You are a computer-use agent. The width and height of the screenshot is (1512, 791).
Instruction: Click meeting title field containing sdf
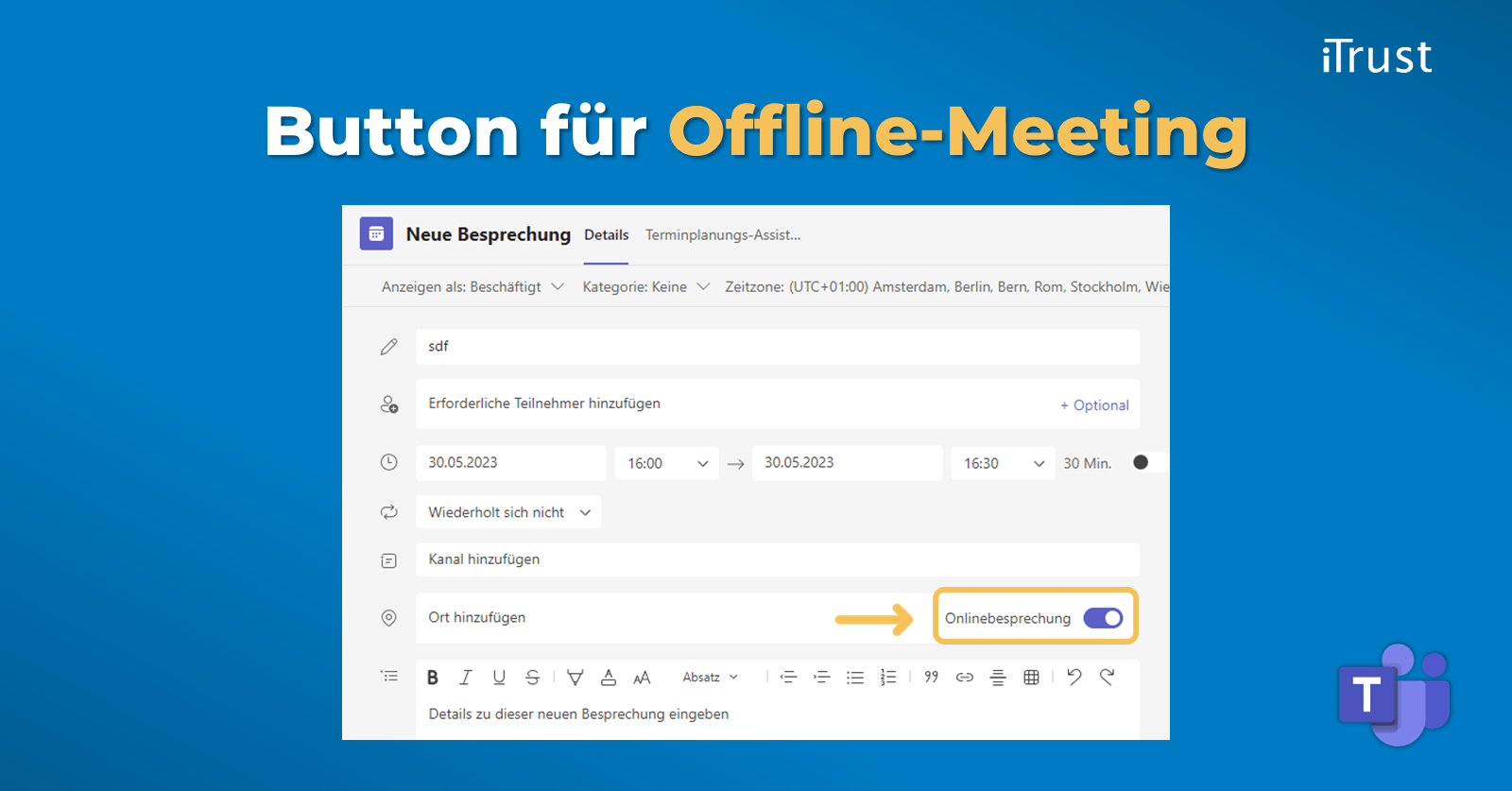coord(778,347)
